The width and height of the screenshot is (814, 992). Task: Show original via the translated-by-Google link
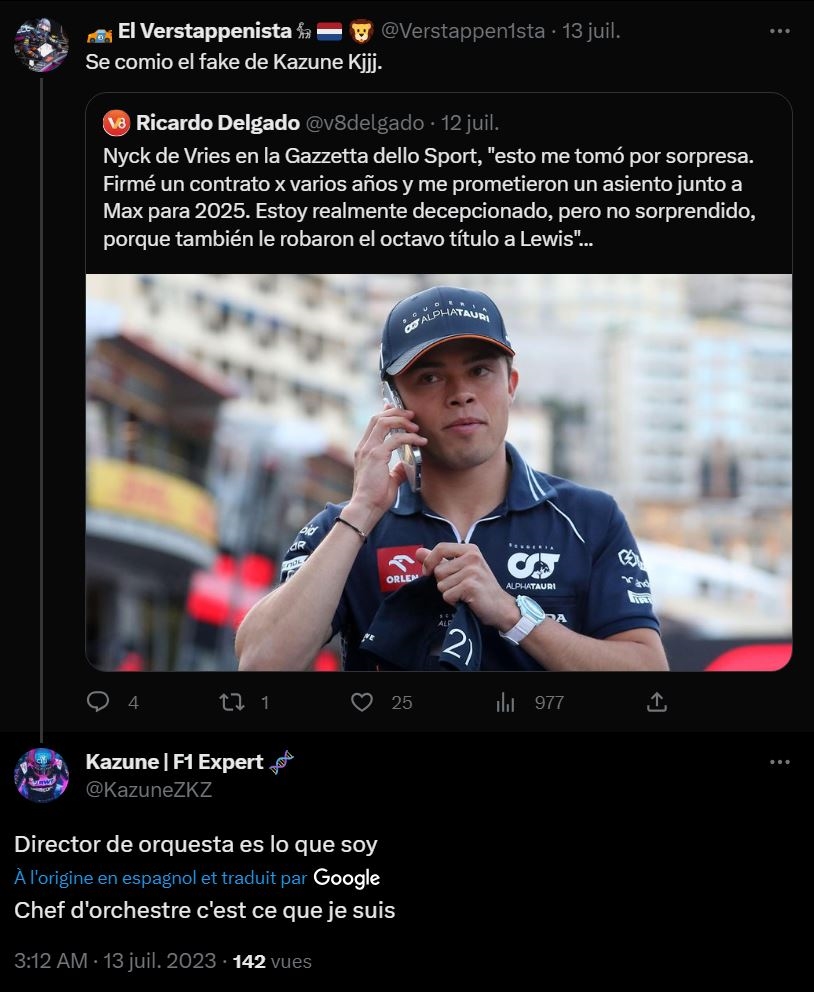point(160,878)
